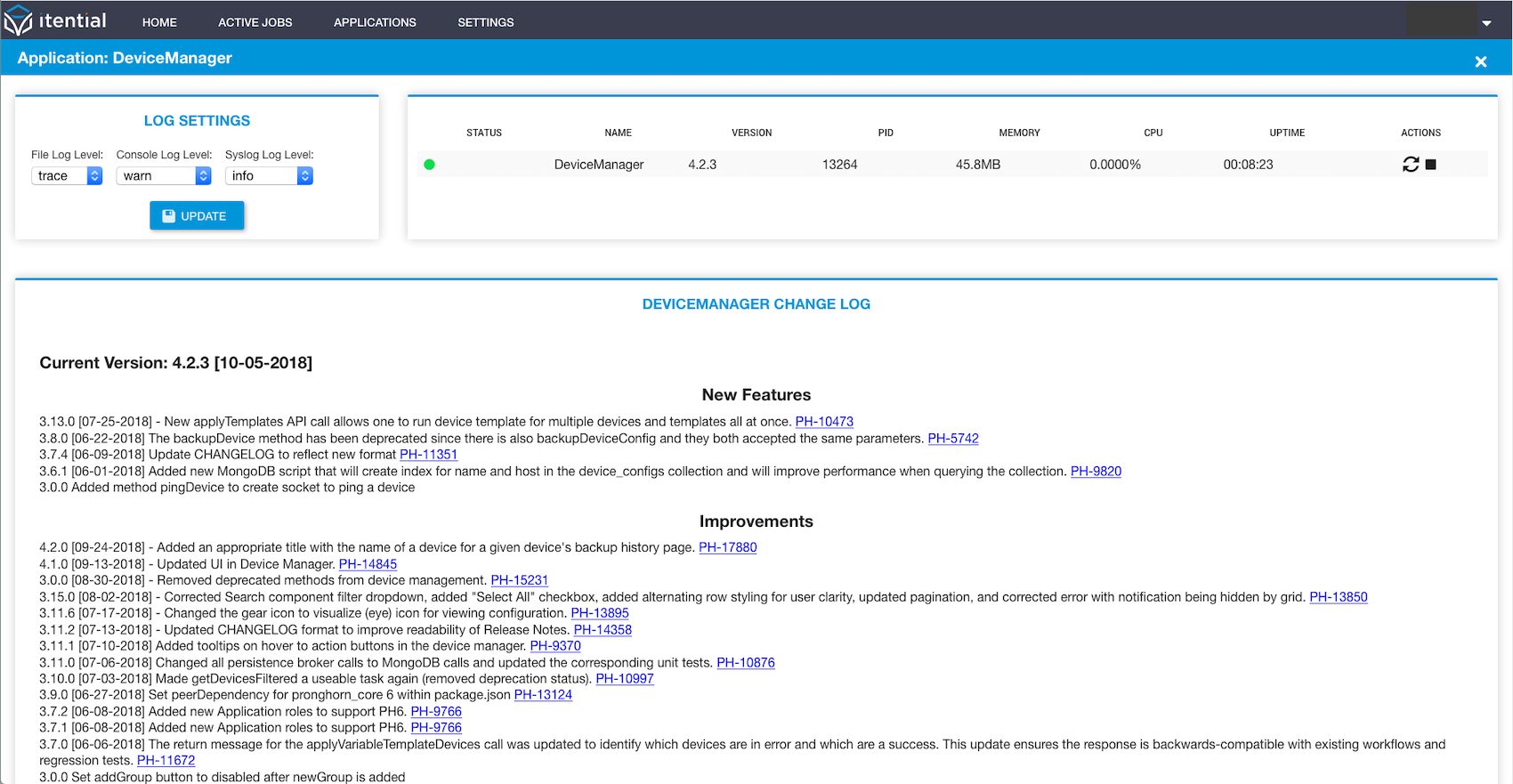Viewport: 1513px width, 784px height.
Task: Click the UPTIME column header
Action: click(1287, 133)
